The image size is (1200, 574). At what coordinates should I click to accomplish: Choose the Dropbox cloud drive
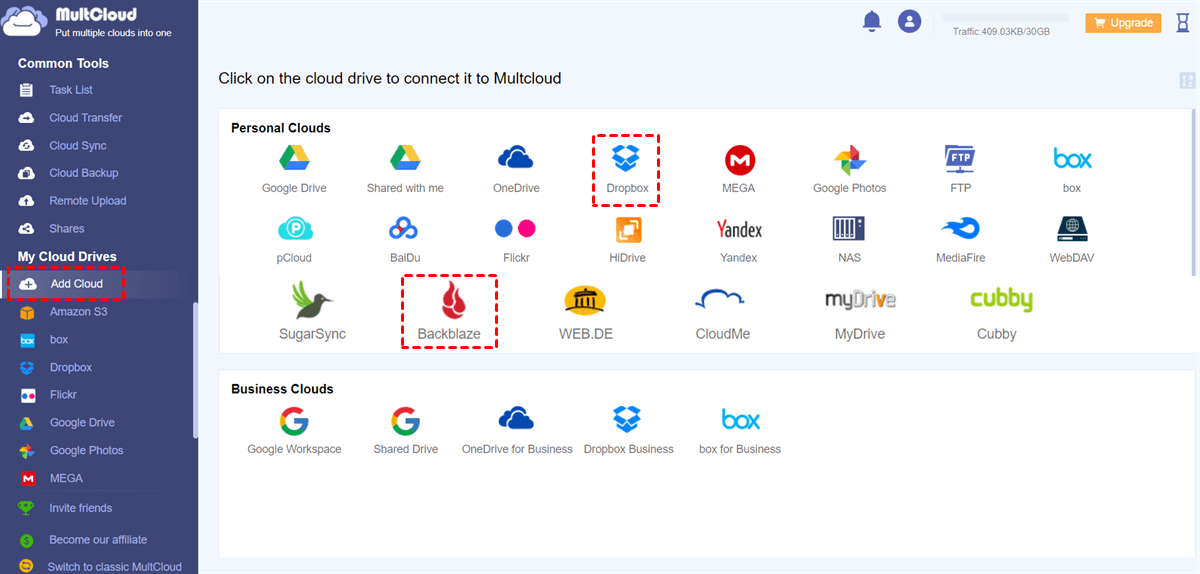627,168
